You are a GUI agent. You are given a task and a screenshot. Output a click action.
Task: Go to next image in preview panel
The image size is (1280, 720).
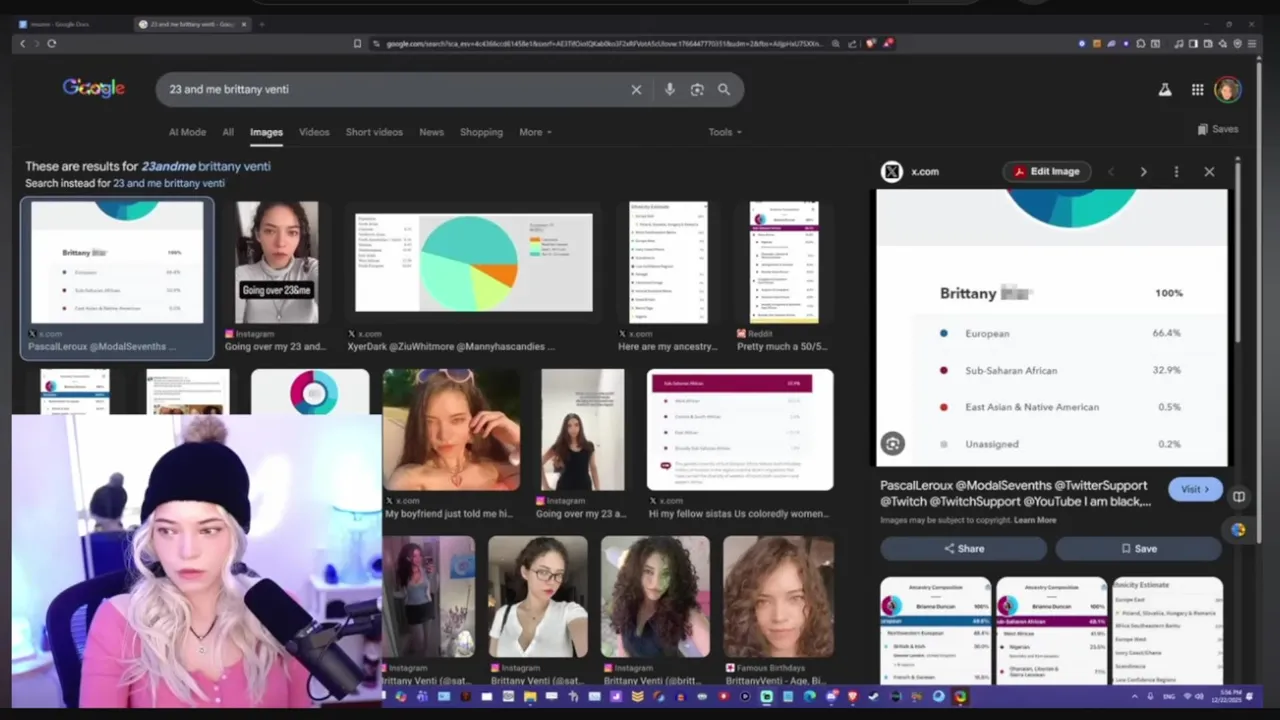pos(1143,172)
